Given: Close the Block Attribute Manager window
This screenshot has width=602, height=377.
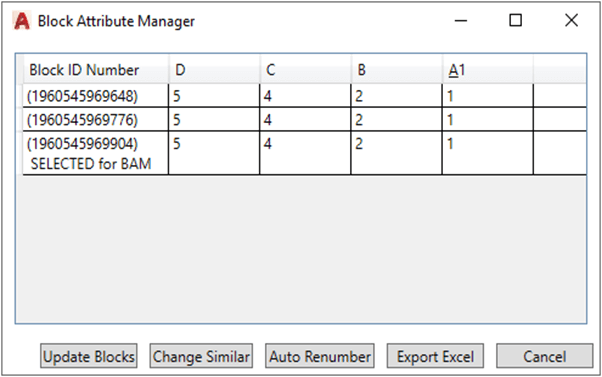Looking at the screenshot, I should (571, 20).
